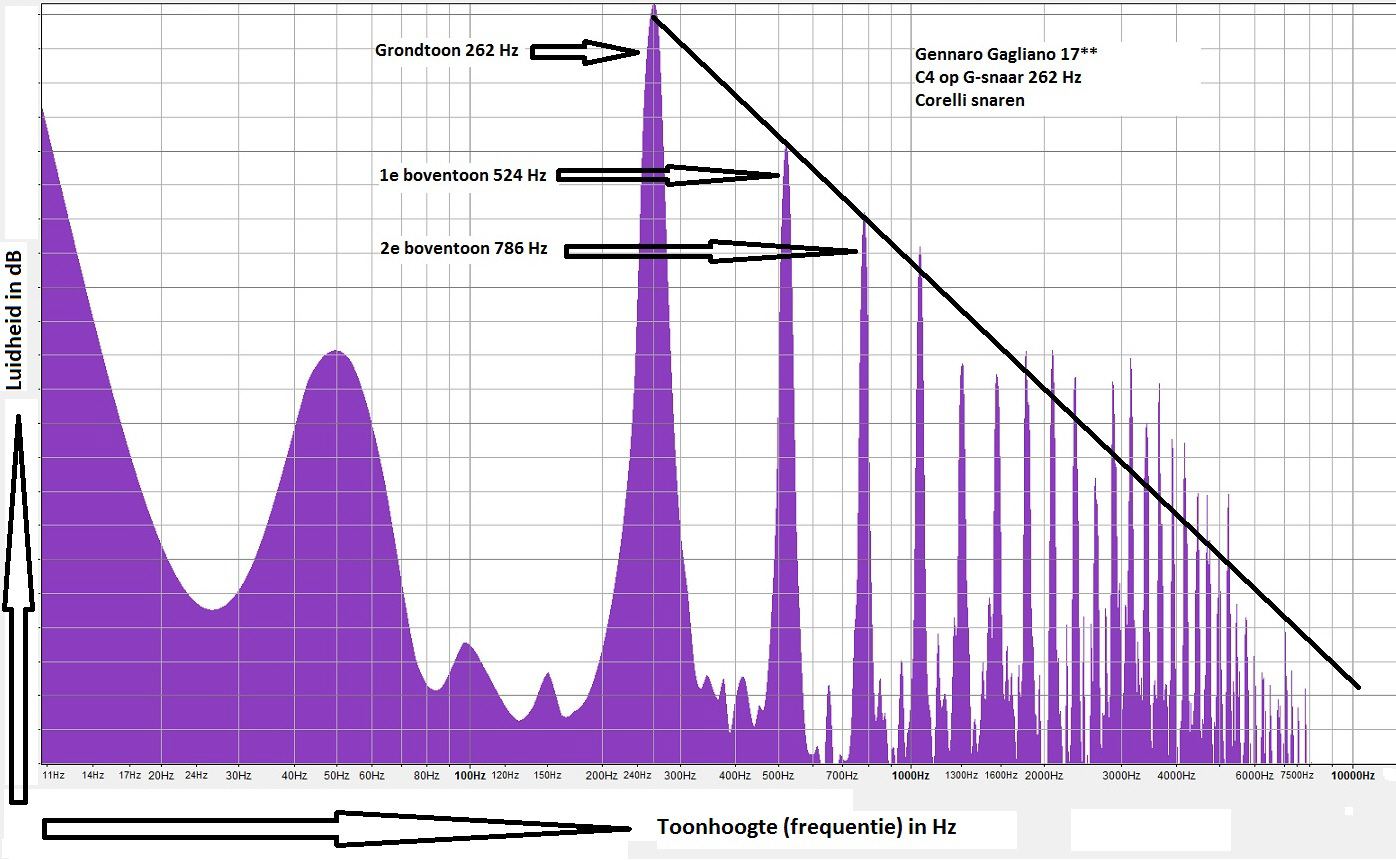Select the 240Hz axis label
This screenshot has width=1396, height=860.
tap(638, 775)
